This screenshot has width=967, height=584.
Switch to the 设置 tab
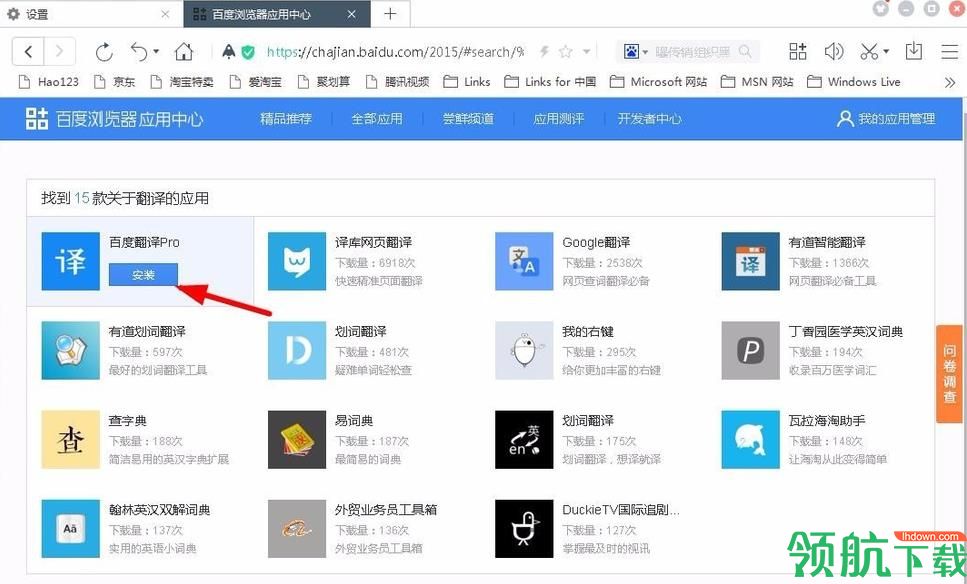click(91, 14)
